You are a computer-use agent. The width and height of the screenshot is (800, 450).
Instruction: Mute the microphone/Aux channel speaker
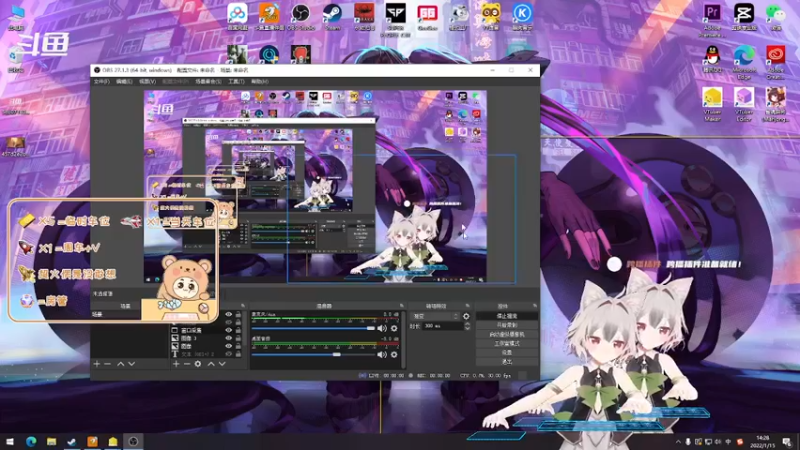[x=382, y=328]
